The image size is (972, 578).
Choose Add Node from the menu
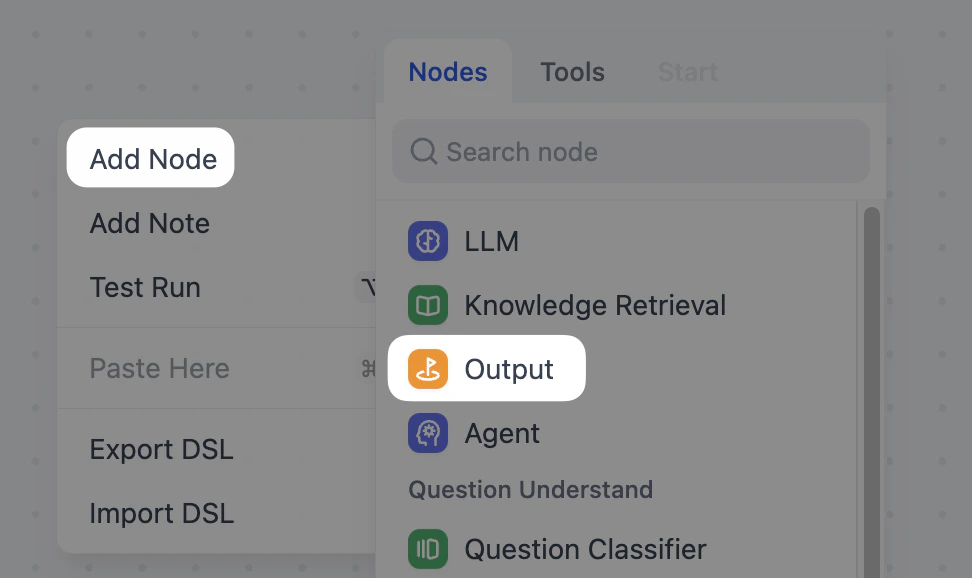point(150,158)
